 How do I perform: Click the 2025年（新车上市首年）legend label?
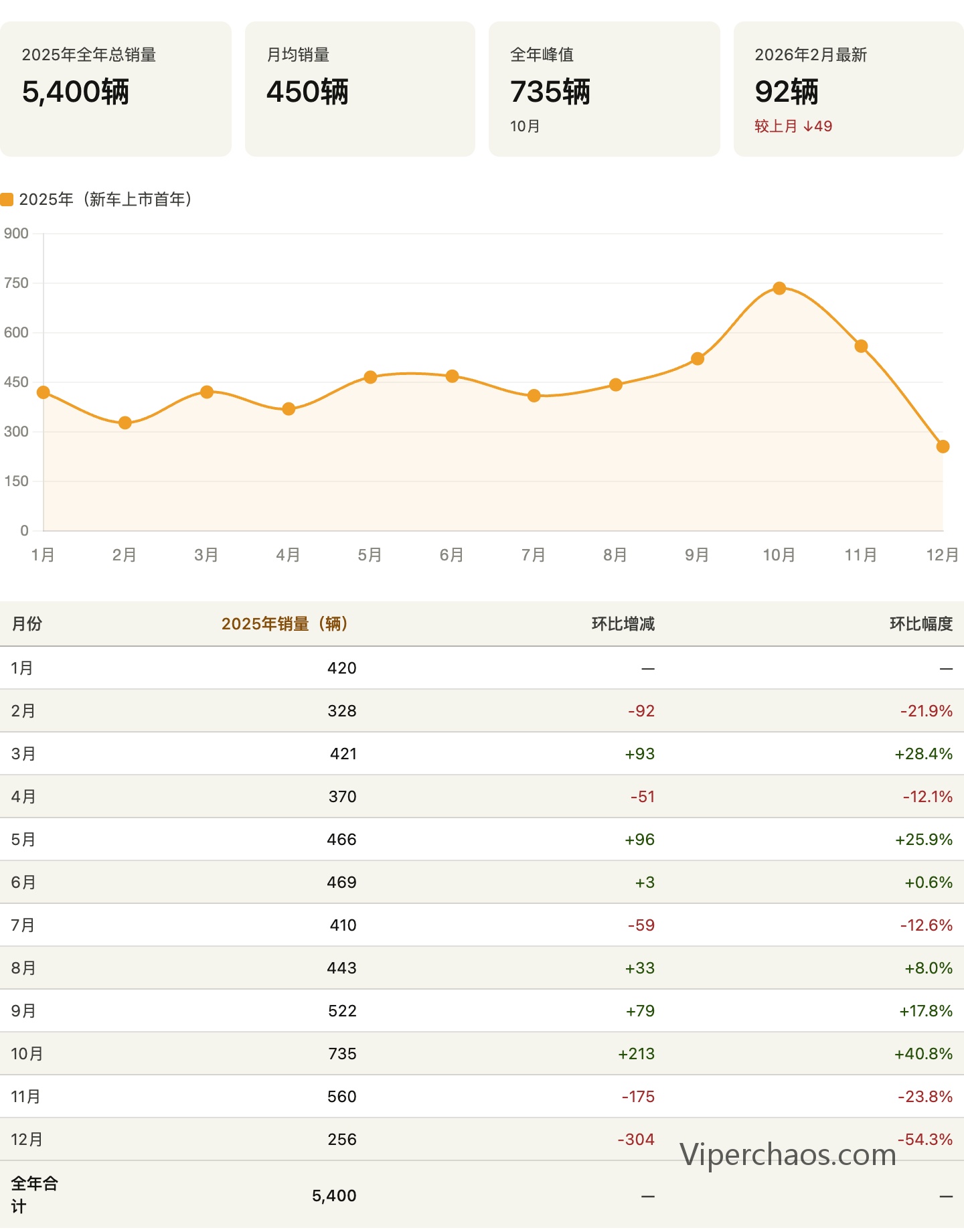106,200
